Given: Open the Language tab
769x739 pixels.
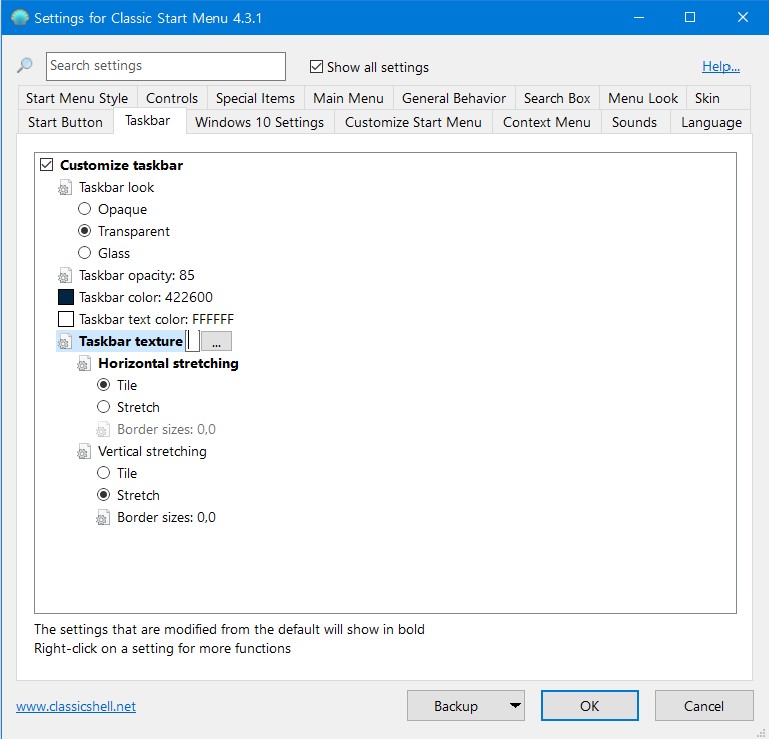Looking at the screenshot, I should click(711, 122).
